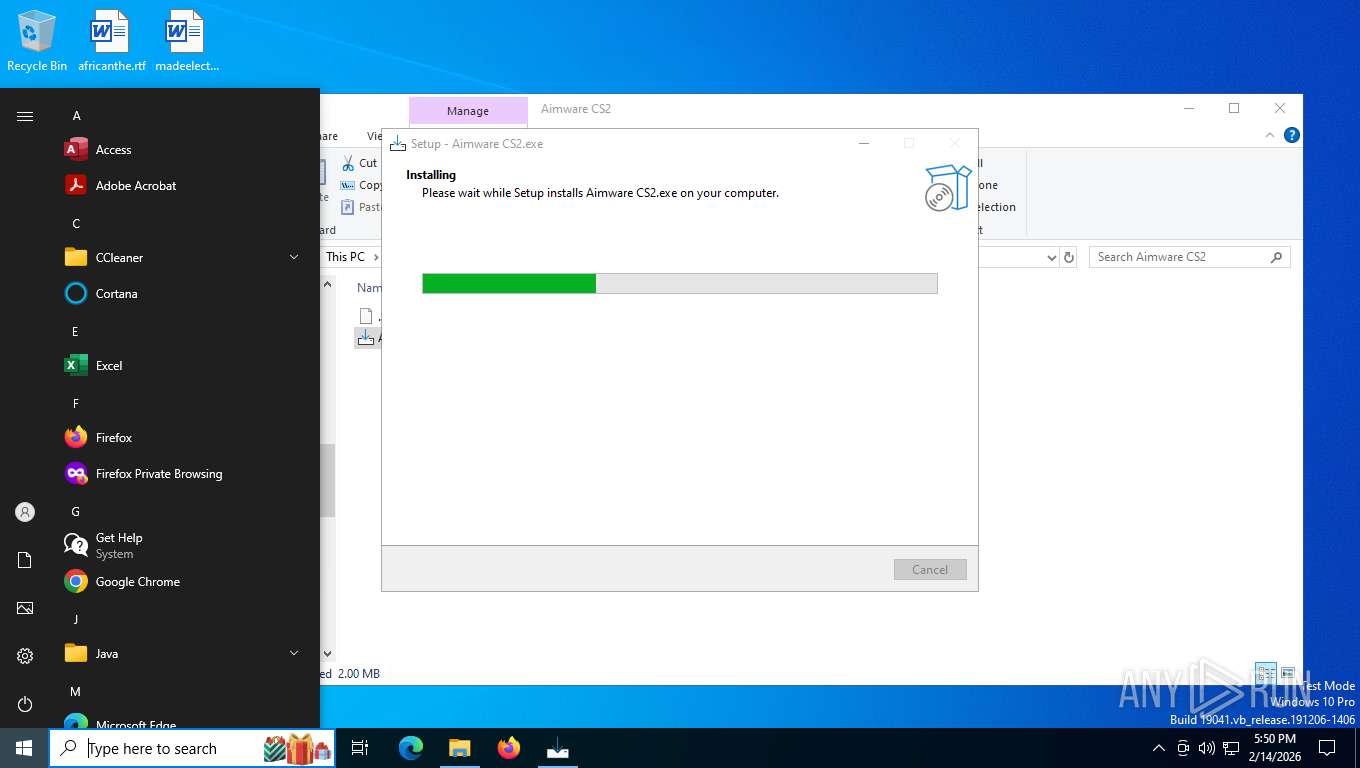
Task: Minimize the Setup installer window
Action: [x=863, y=143]
